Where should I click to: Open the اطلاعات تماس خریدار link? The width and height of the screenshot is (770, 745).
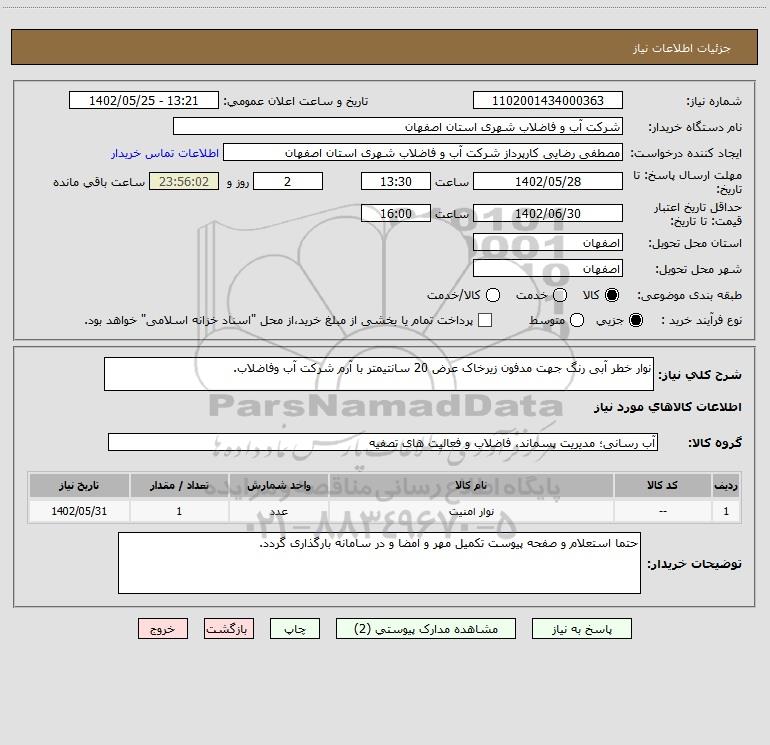click(165, 153)
